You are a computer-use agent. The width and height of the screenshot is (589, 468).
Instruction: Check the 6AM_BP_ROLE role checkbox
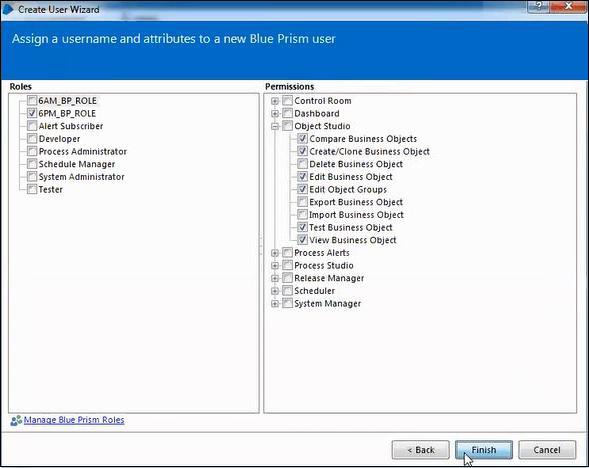pos(32,100)
